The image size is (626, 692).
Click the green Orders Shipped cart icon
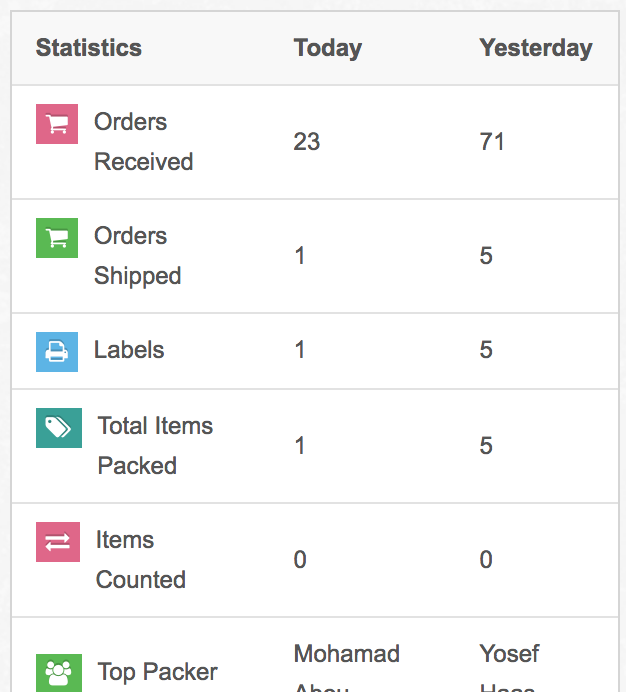tap(57, 238)
